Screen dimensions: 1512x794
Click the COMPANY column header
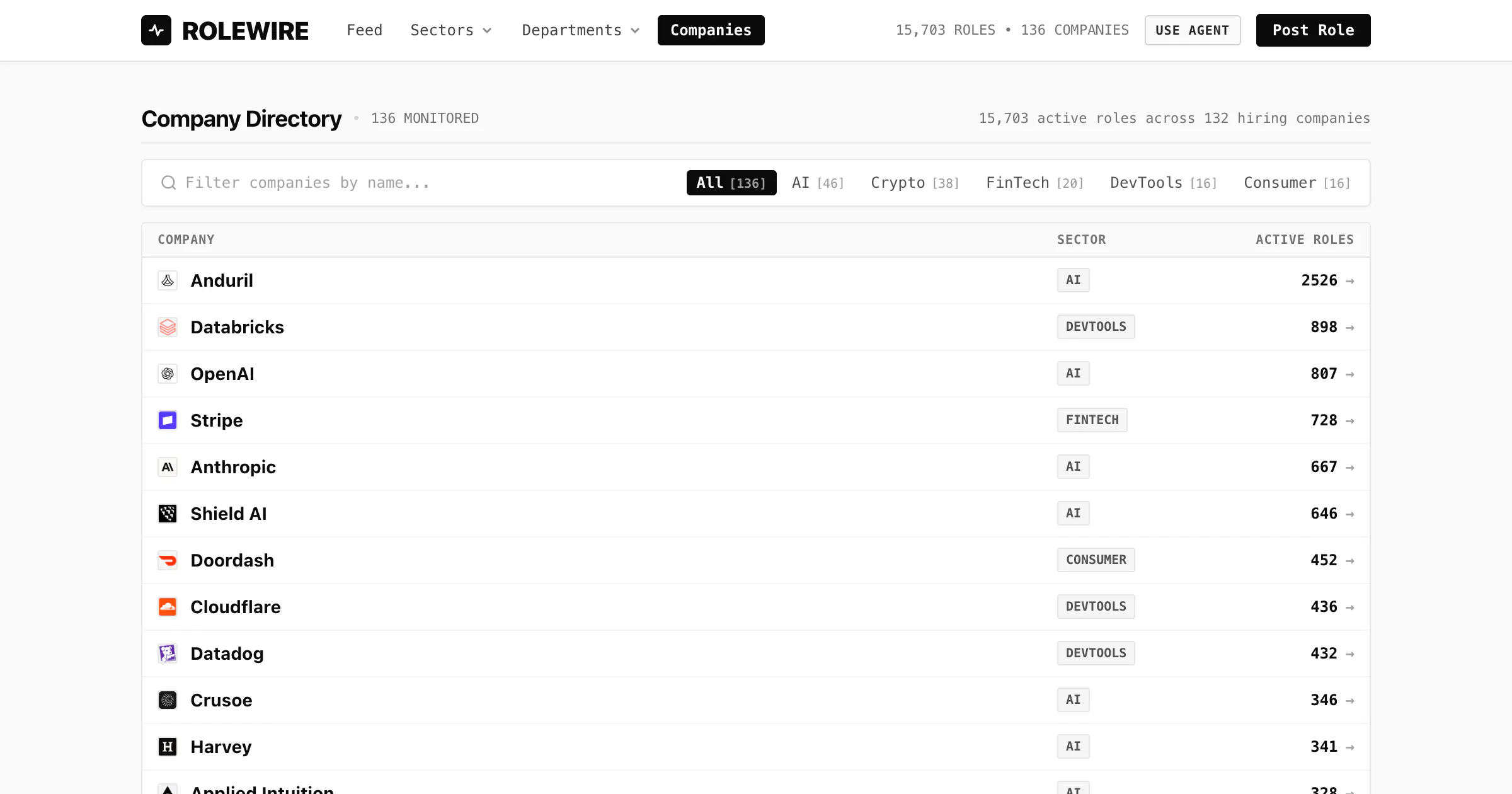(186, 239)
